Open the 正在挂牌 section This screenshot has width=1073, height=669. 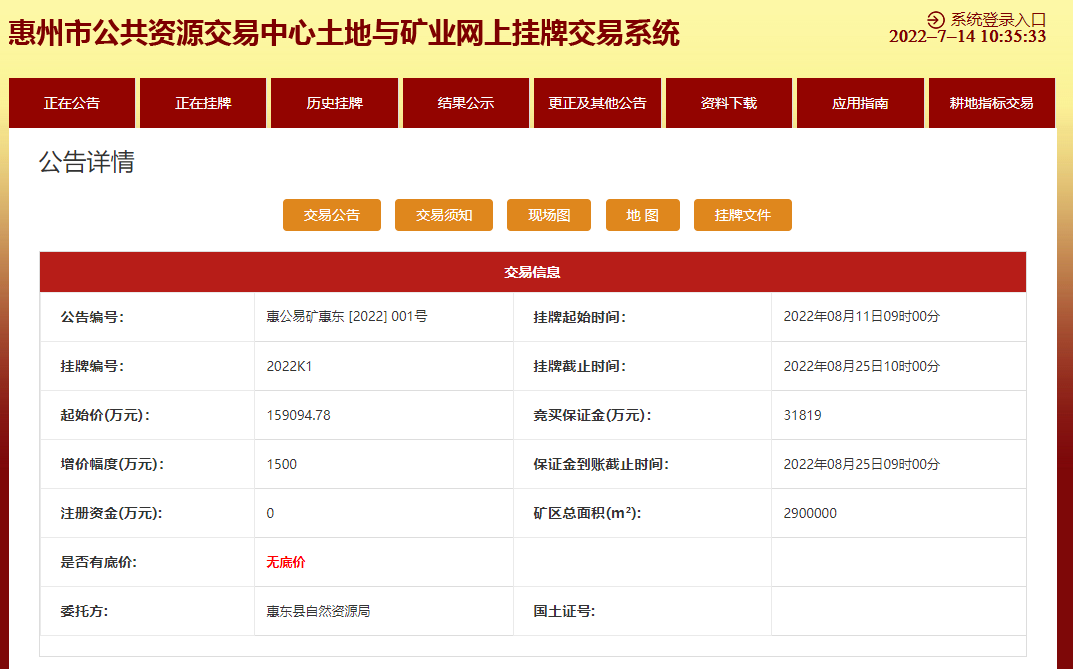tap(202, 102)
